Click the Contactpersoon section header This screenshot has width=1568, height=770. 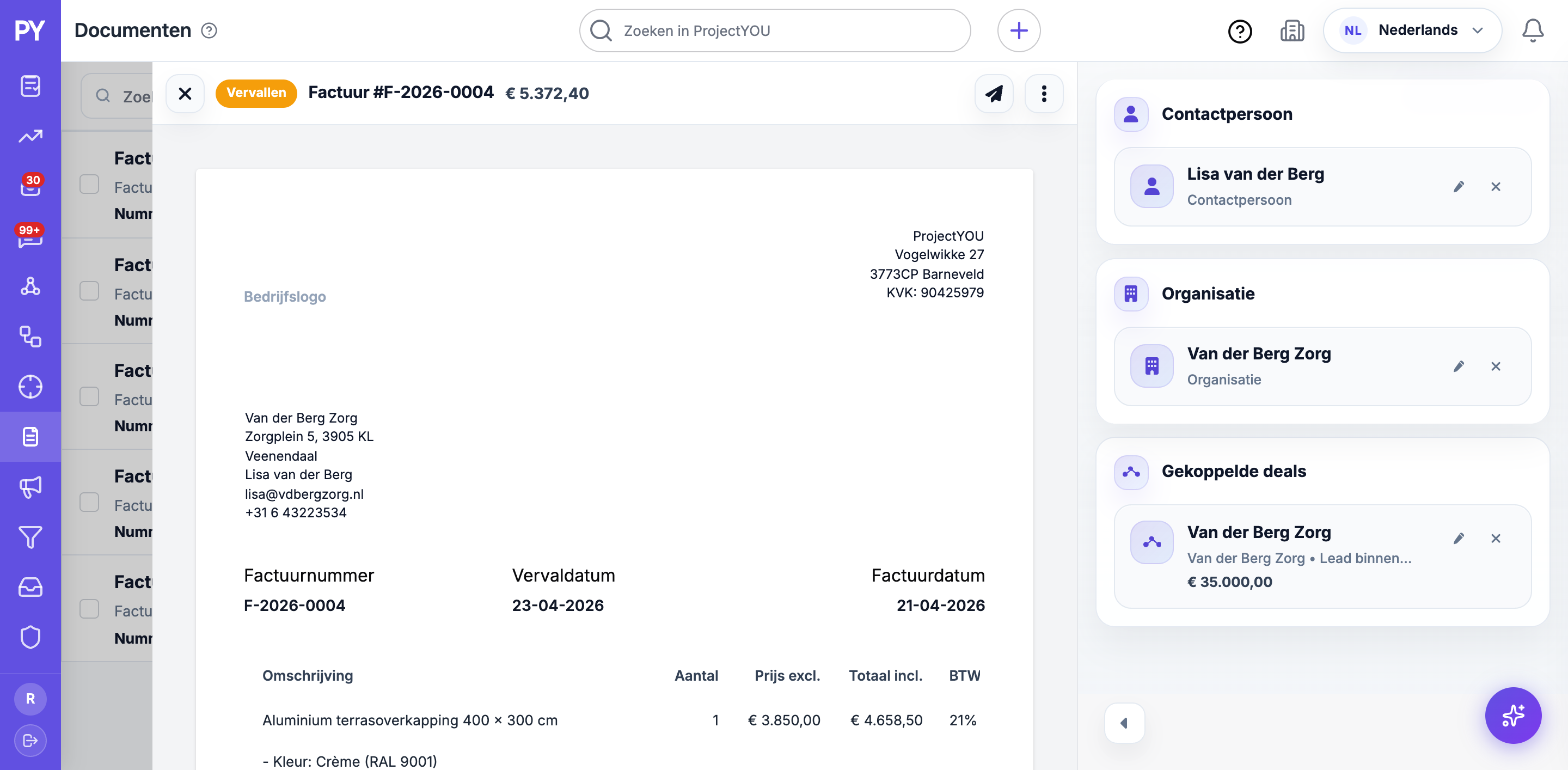[x=1226, y=114]
